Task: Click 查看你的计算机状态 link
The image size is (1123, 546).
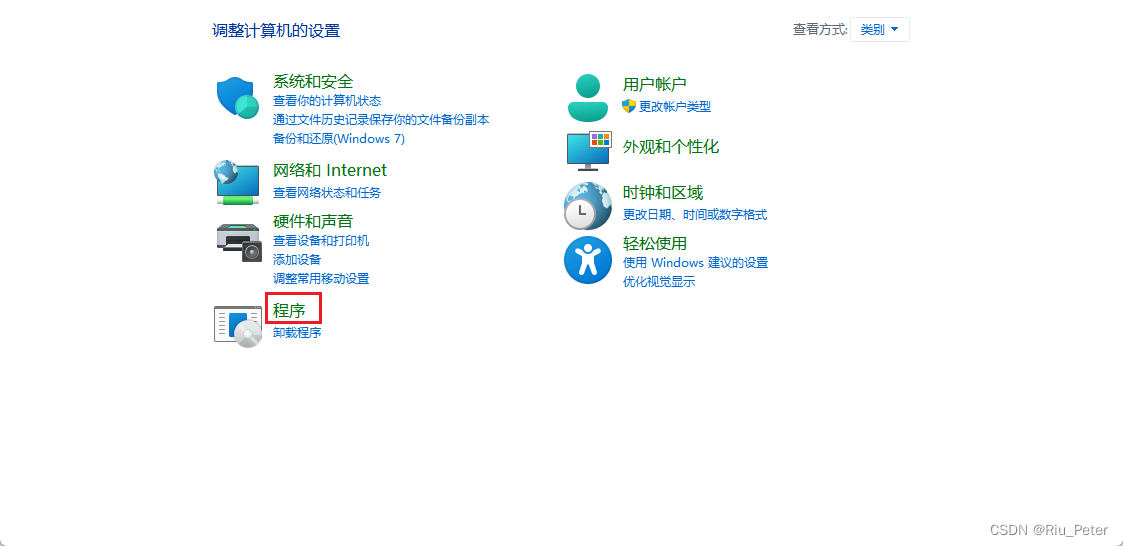Action: click(x=327, y=101)
